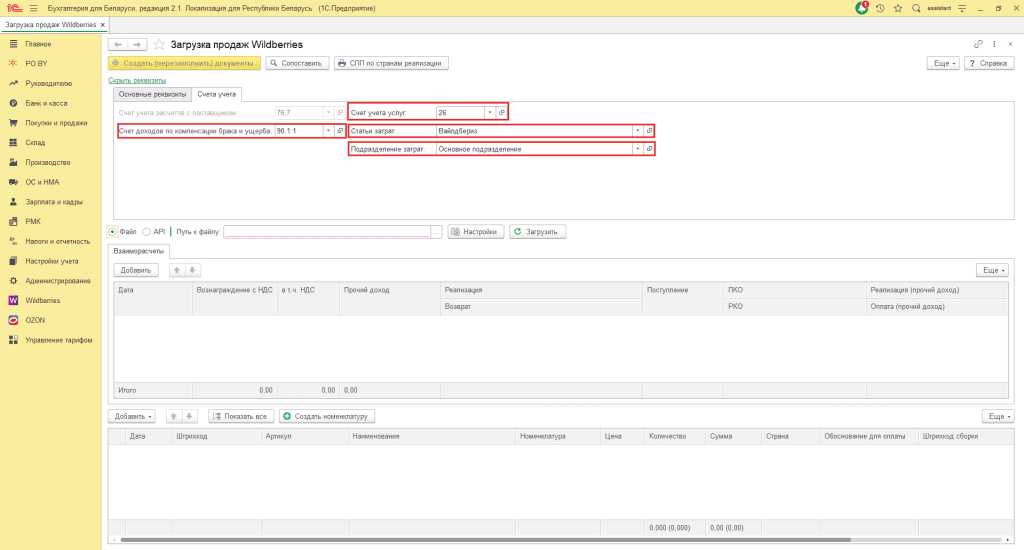The image size is (1024, 550).
Task: Copy link to this form icon
Action: click(x=978, y=45)
